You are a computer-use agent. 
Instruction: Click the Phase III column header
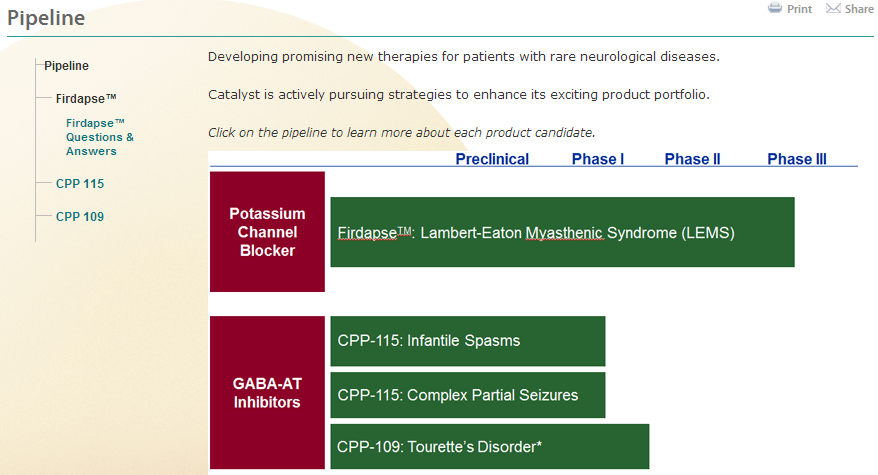coord(797,159)
